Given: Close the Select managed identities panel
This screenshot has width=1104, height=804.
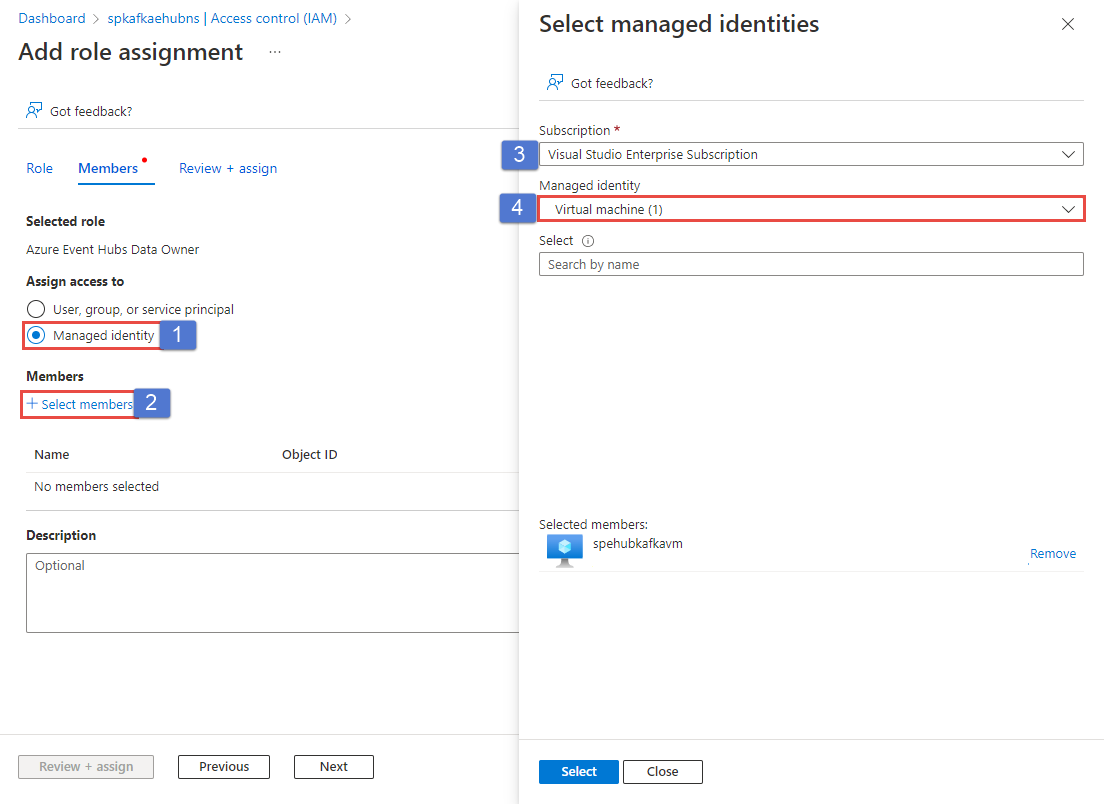Looking at the screenshot, I should click(x=1067, y=24).
